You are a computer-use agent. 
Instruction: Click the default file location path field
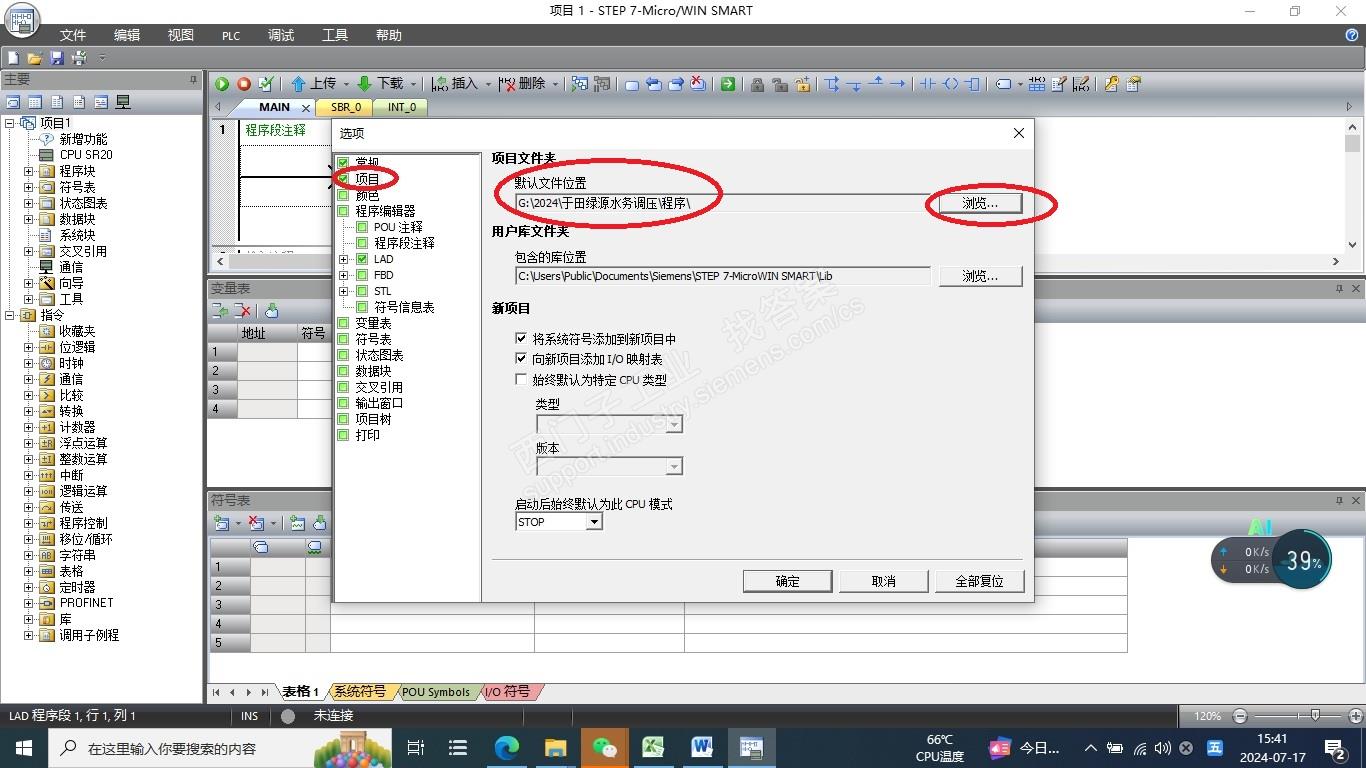tap(722, 203)
